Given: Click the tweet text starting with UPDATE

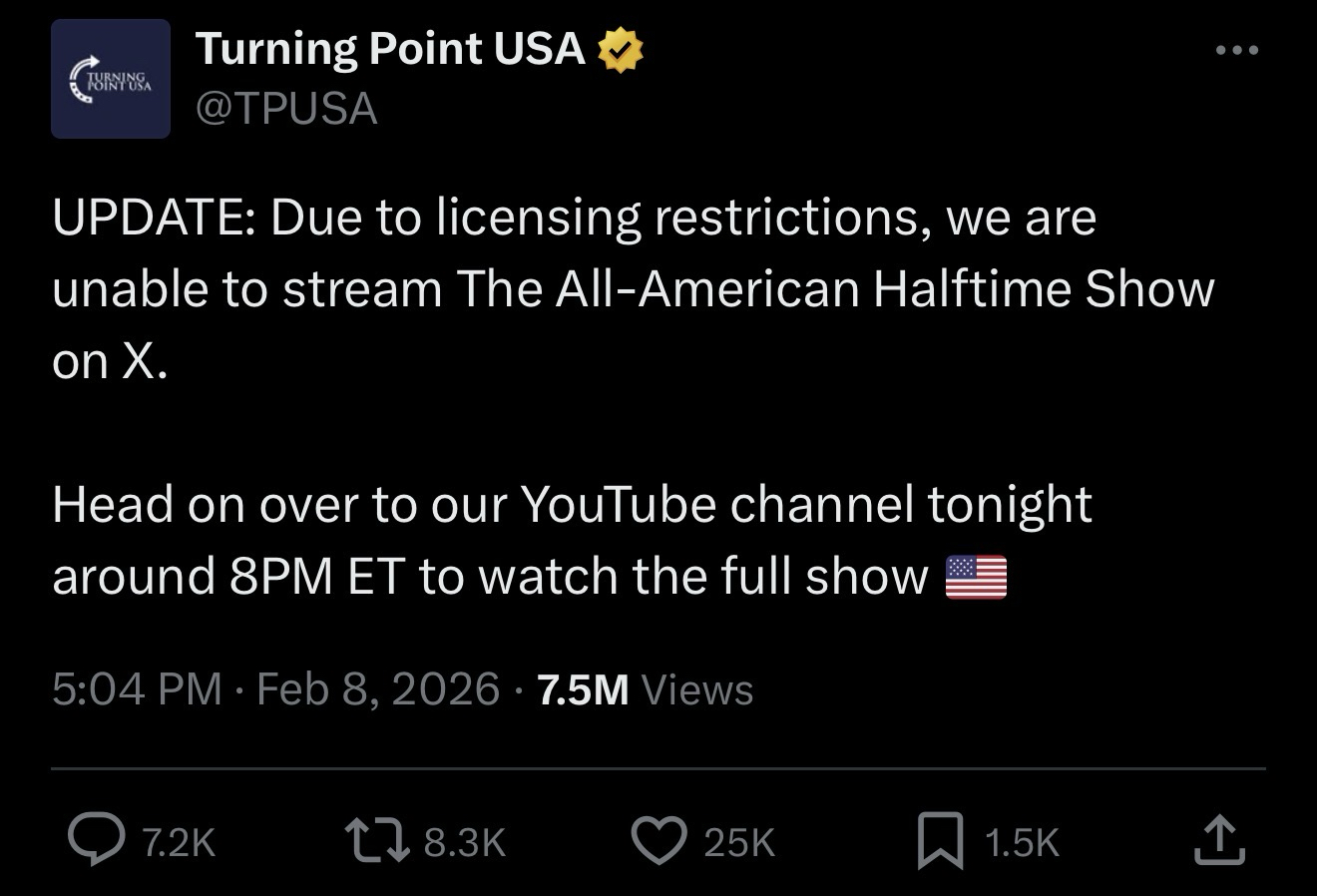Looking at the screenshot, I should pos(574,219).
